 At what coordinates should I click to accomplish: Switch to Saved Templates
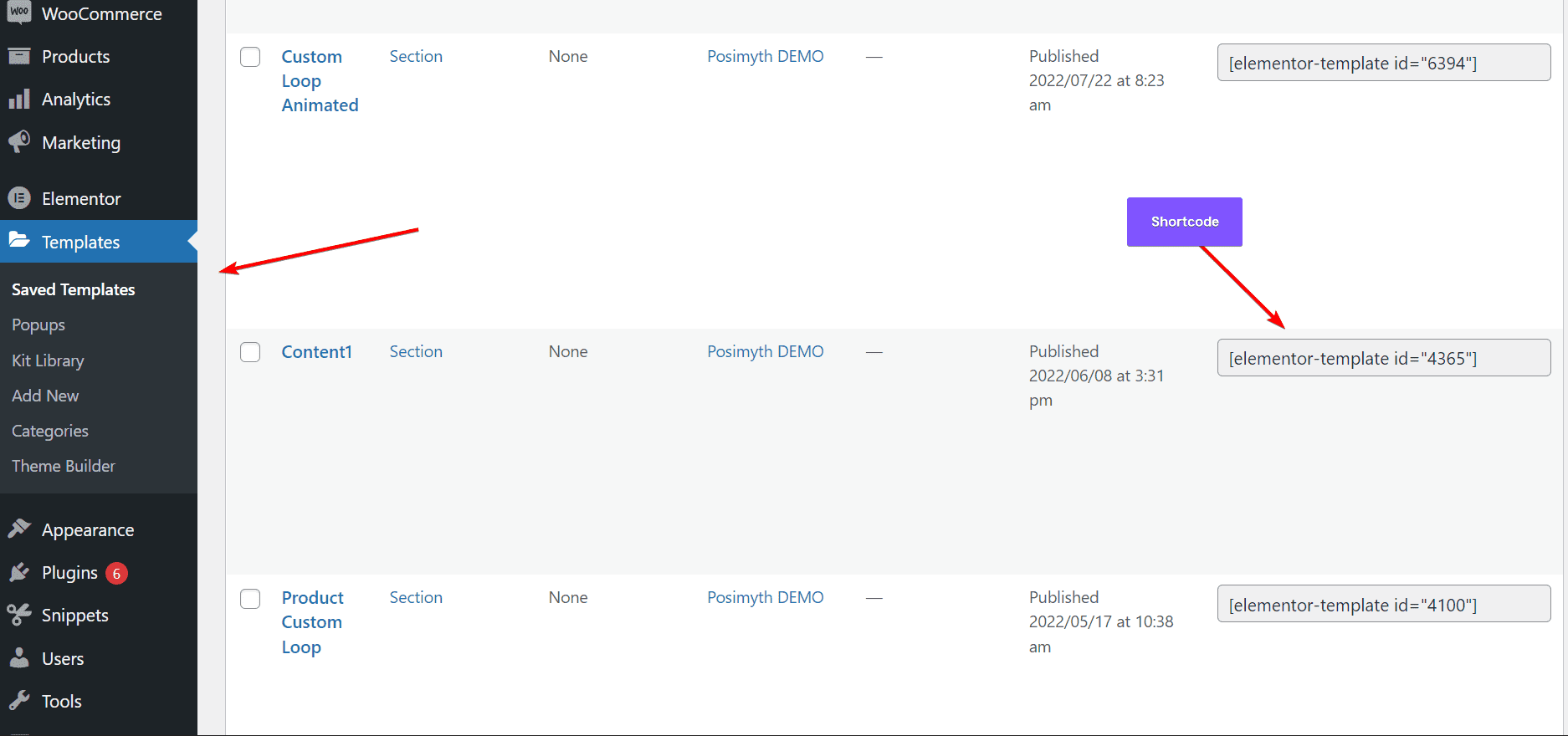(73, 289)
